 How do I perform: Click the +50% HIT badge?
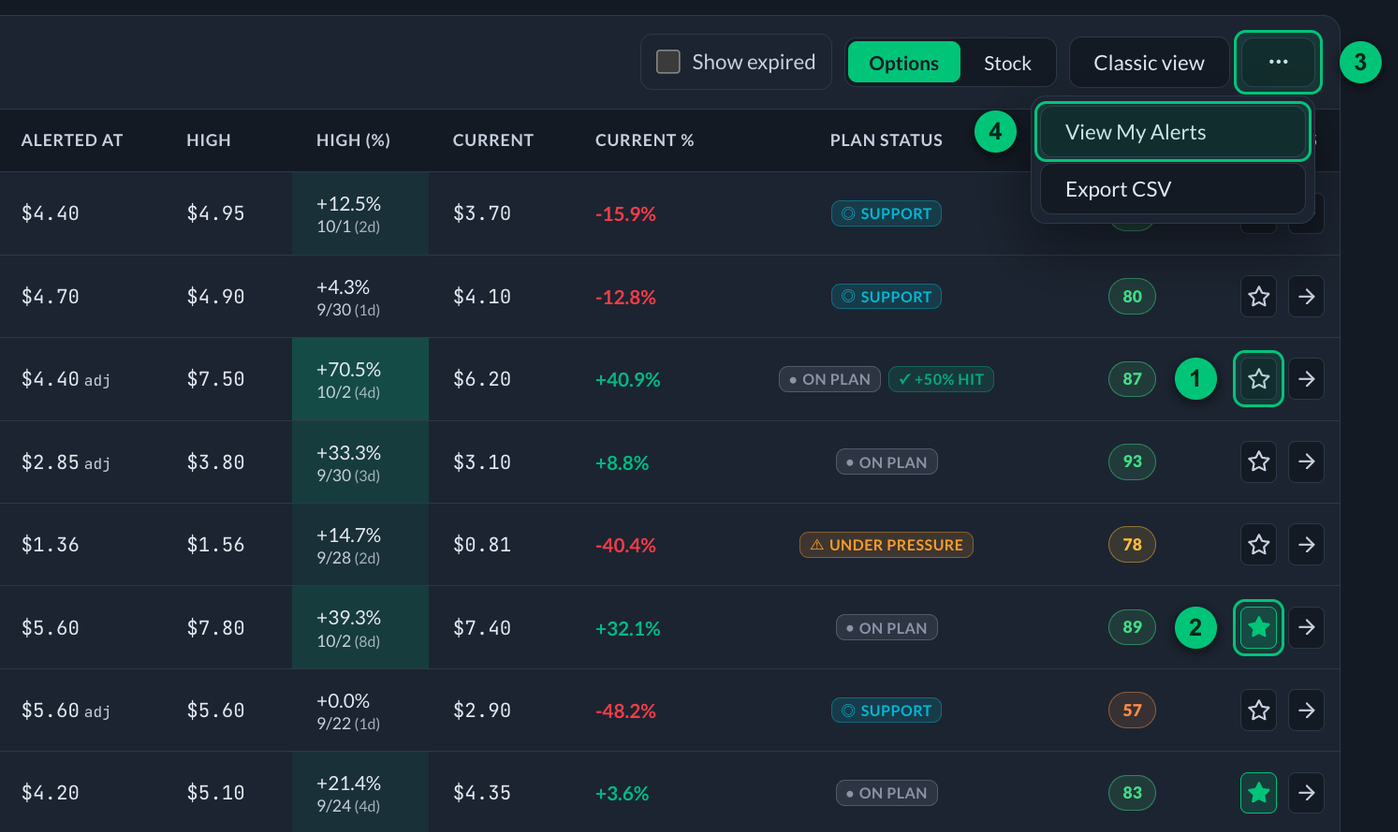(x=941, y=379)
